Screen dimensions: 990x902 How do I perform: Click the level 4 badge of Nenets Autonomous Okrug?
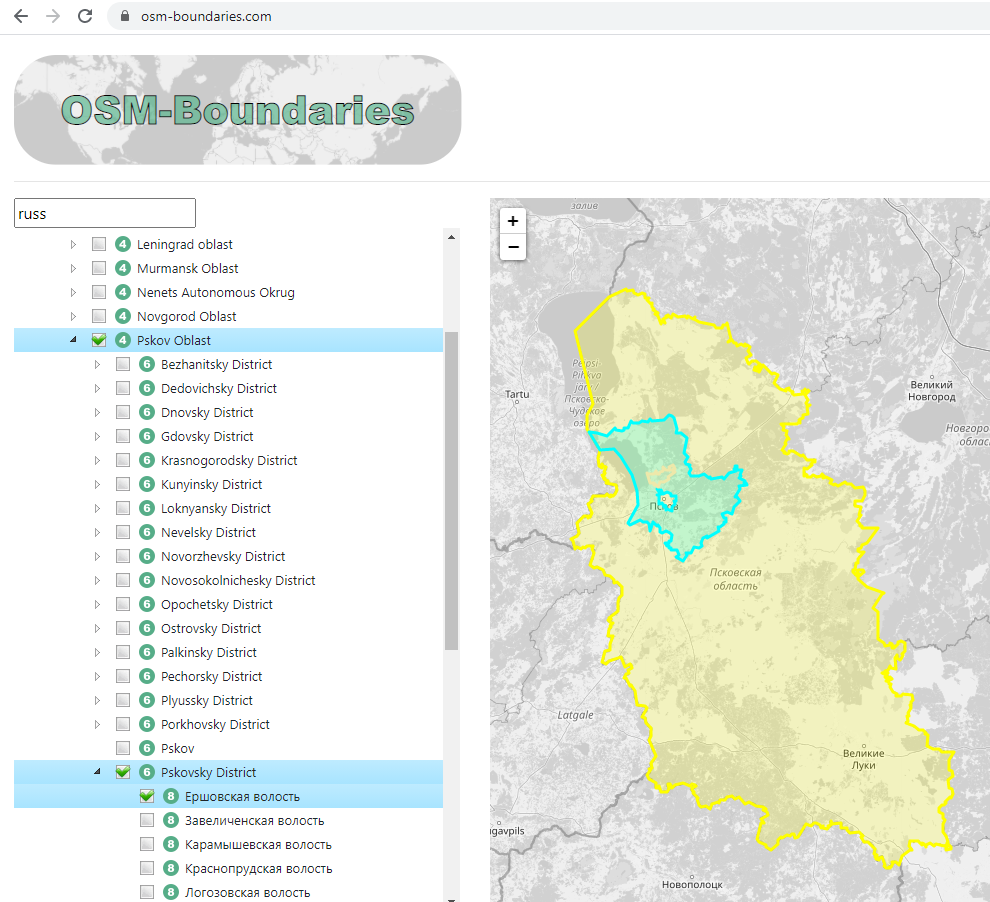[x=122, y=292]
